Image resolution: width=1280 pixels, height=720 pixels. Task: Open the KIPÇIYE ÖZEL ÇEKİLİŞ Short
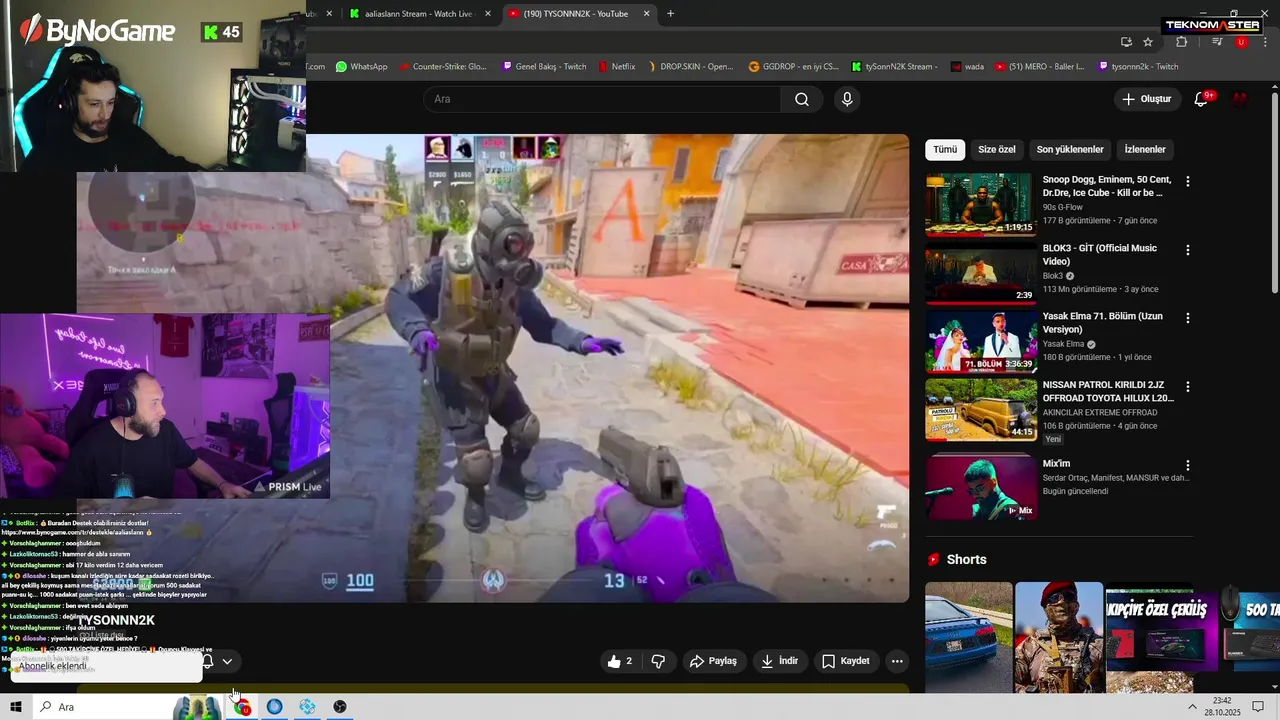[1162, 638]
